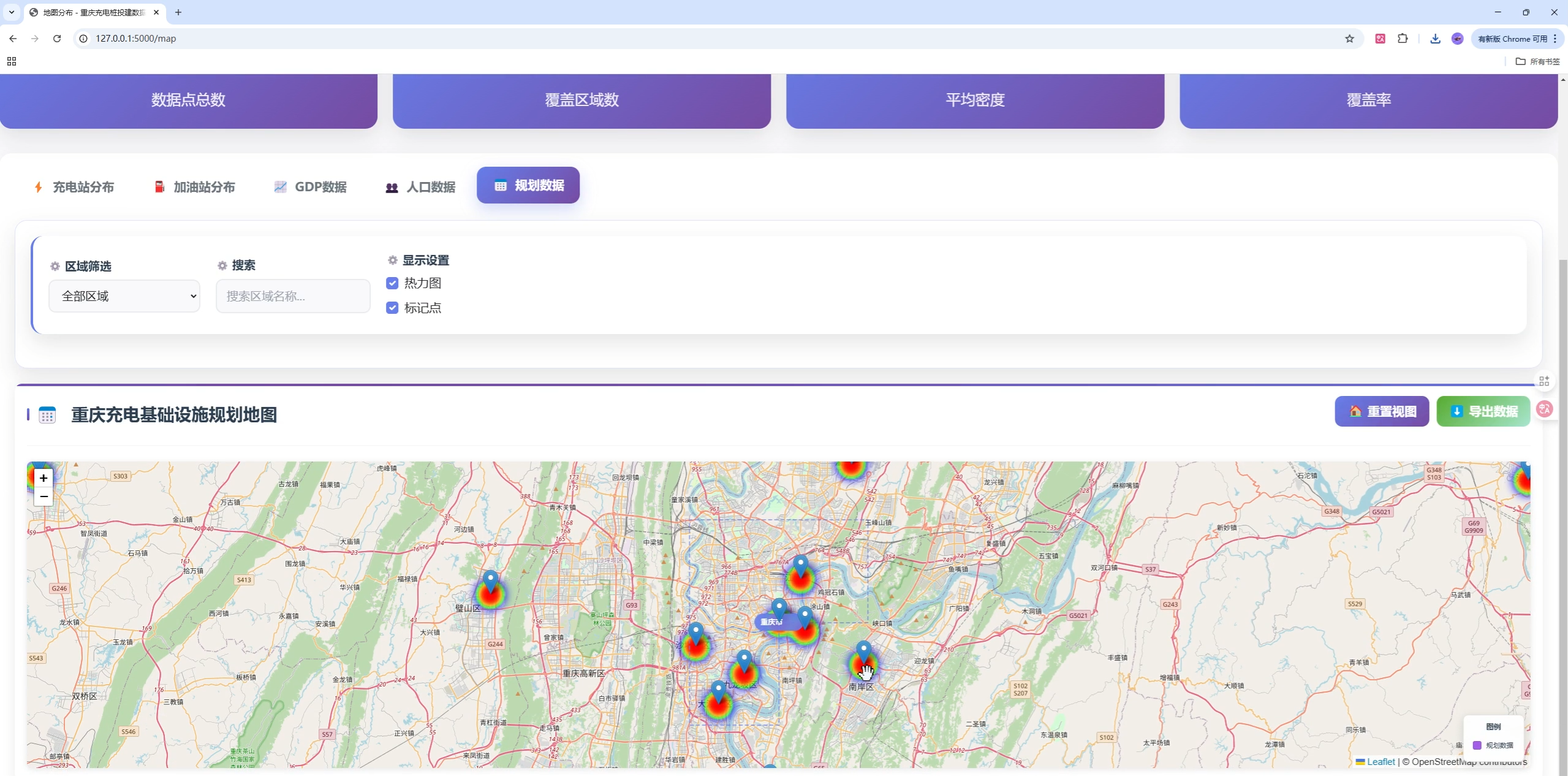
Task: Click the OpenStreetMap attribution text
Action: pyautogui.click(x=1464, y=761)
